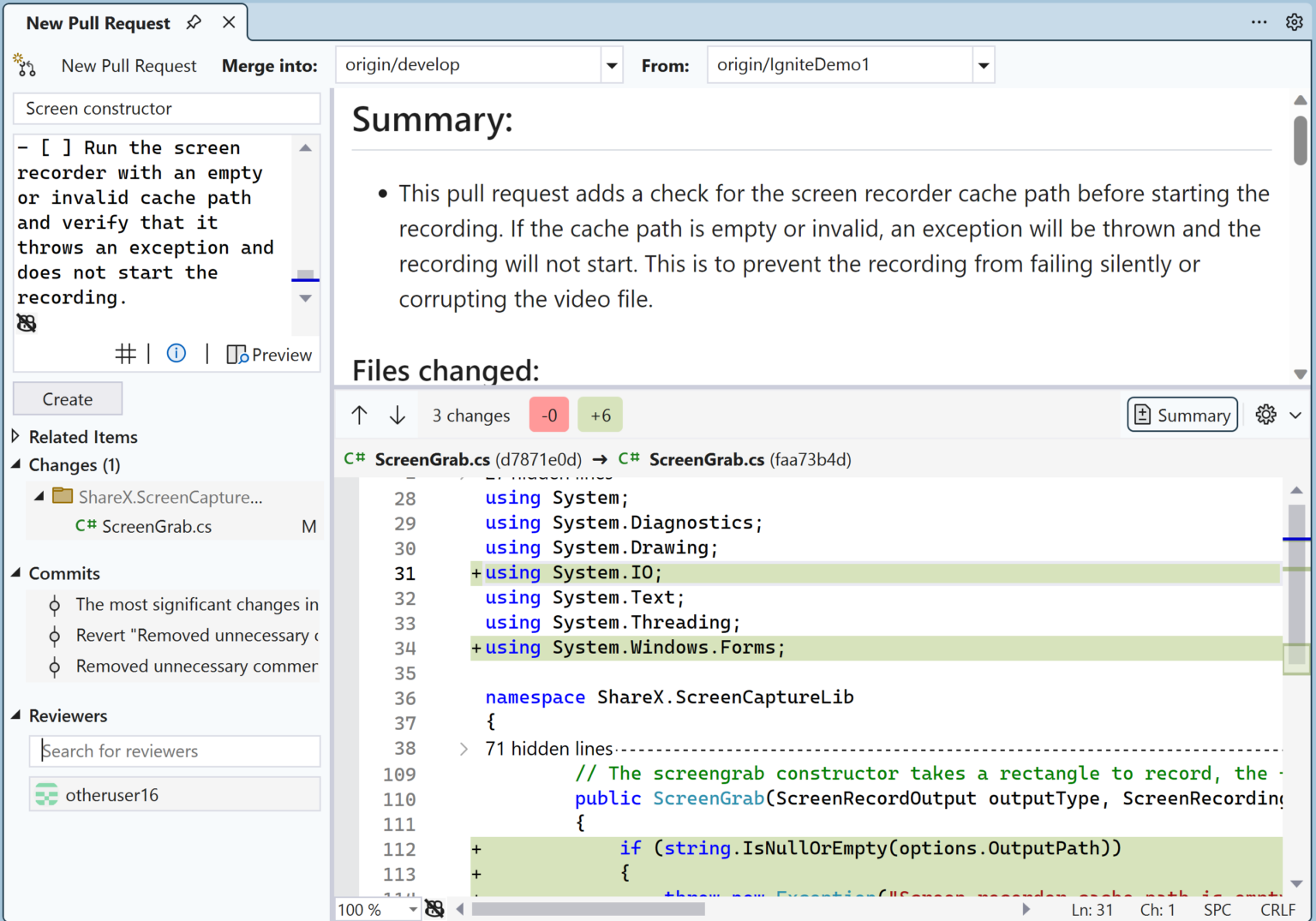Screen dimensions: 1316x921
Task: Unpin the New Pull Request tab
Action: point(194,22)
